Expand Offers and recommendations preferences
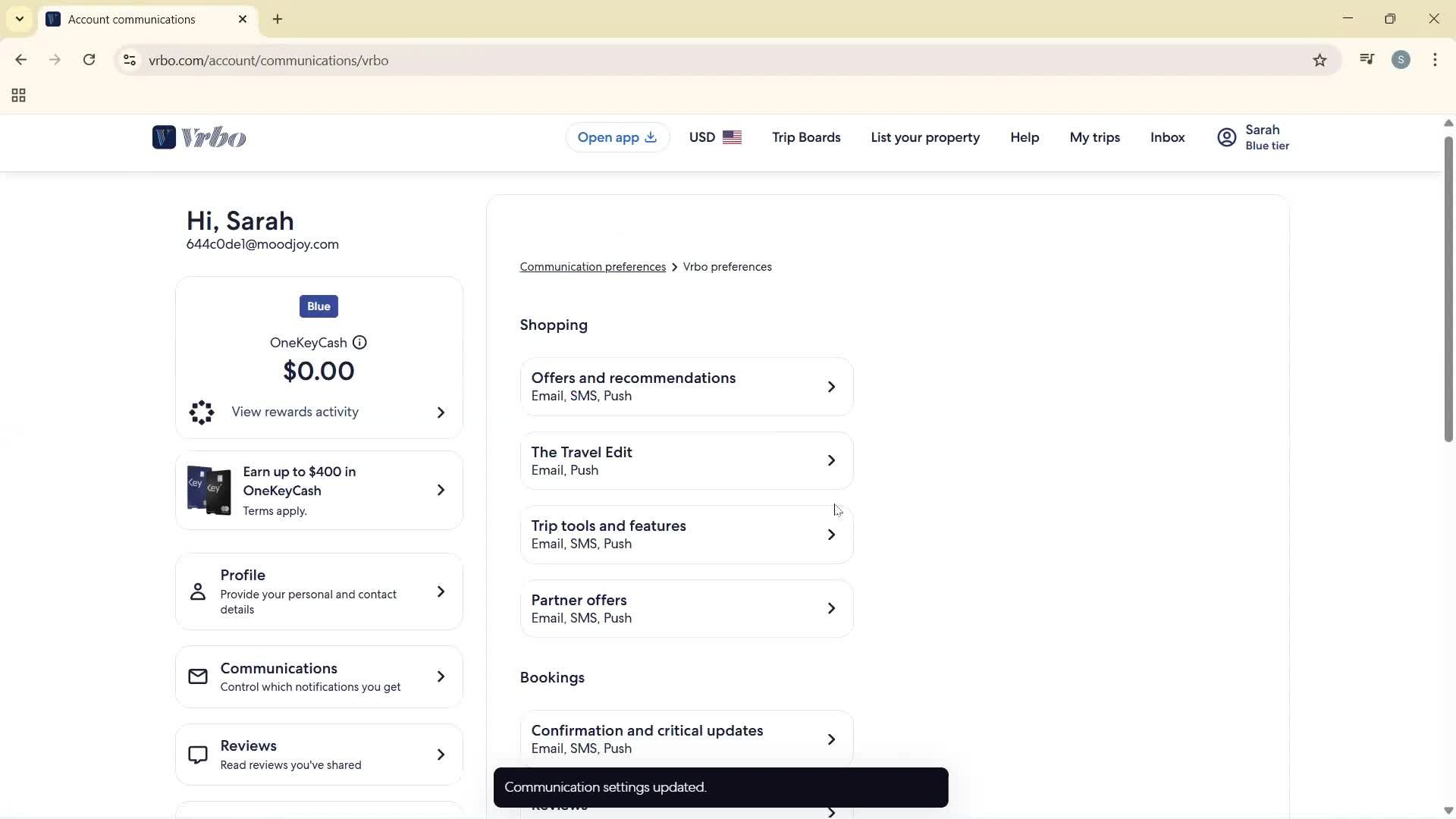1456x819 pixels. click(686, 387)
